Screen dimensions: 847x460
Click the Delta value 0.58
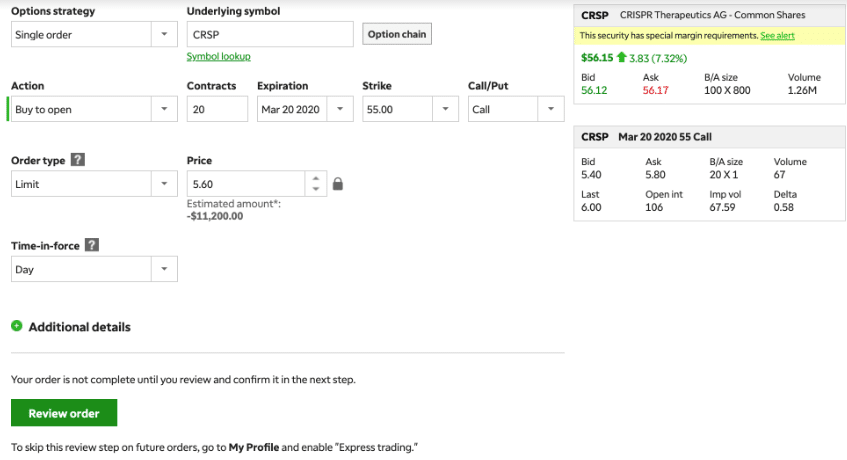tap(783, 207)
